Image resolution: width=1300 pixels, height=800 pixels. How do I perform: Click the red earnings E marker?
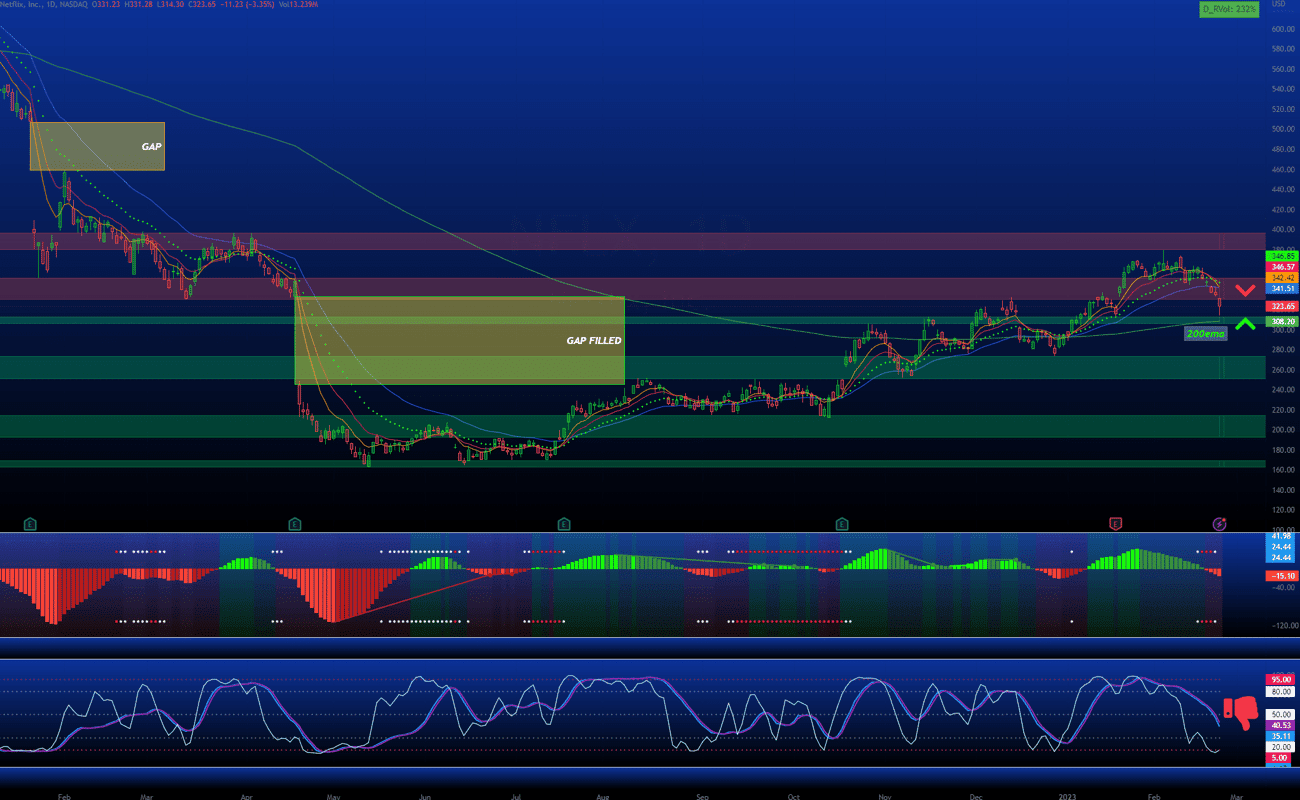tap(1116, 523)
